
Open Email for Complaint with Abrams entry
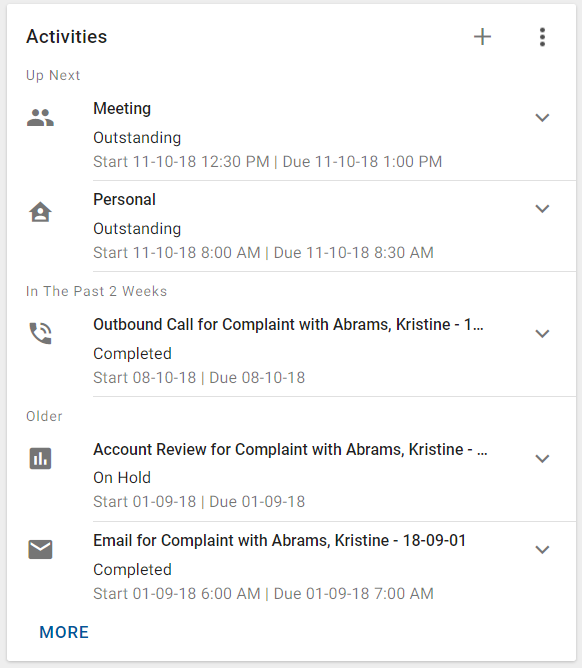[x=279, y=541]
